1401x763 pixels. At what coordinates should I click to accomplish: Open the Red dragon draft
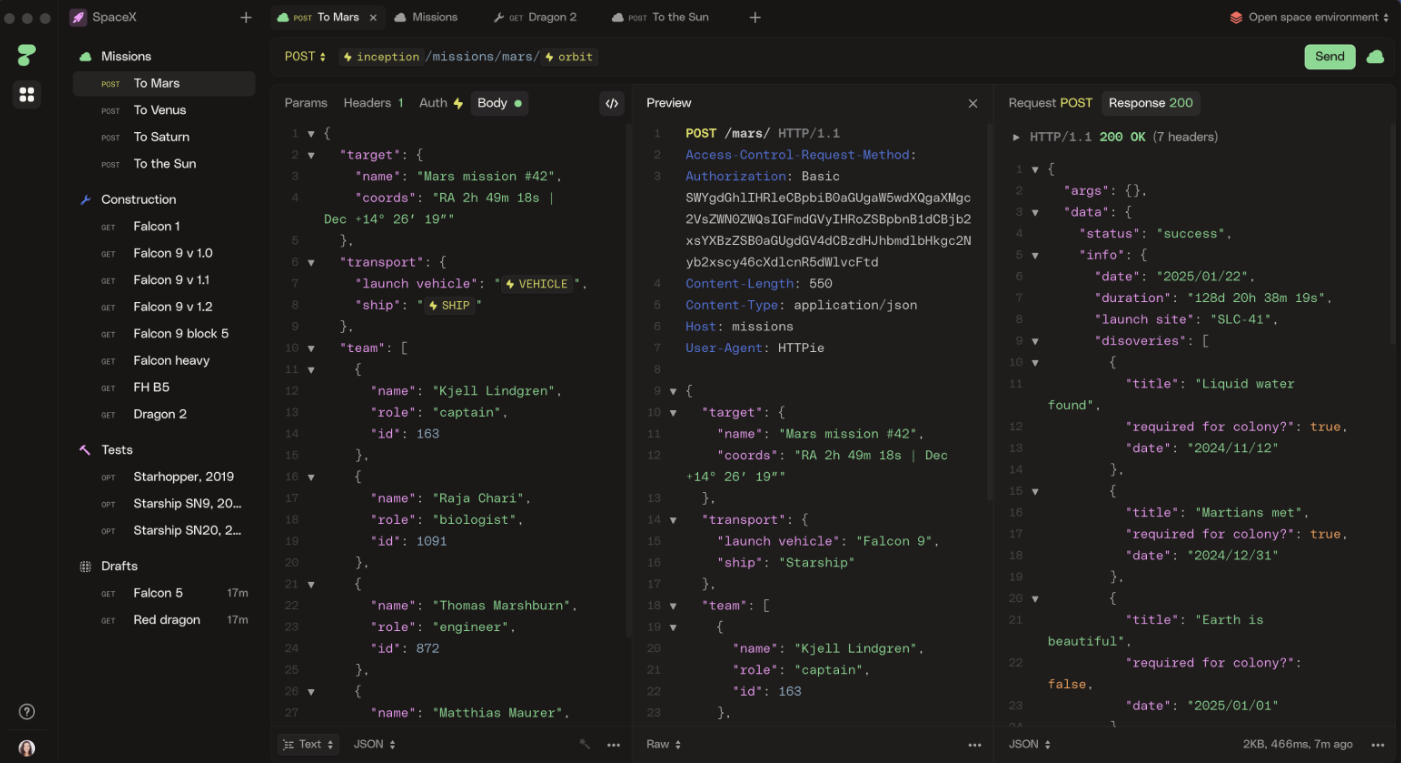coord(164,620)
